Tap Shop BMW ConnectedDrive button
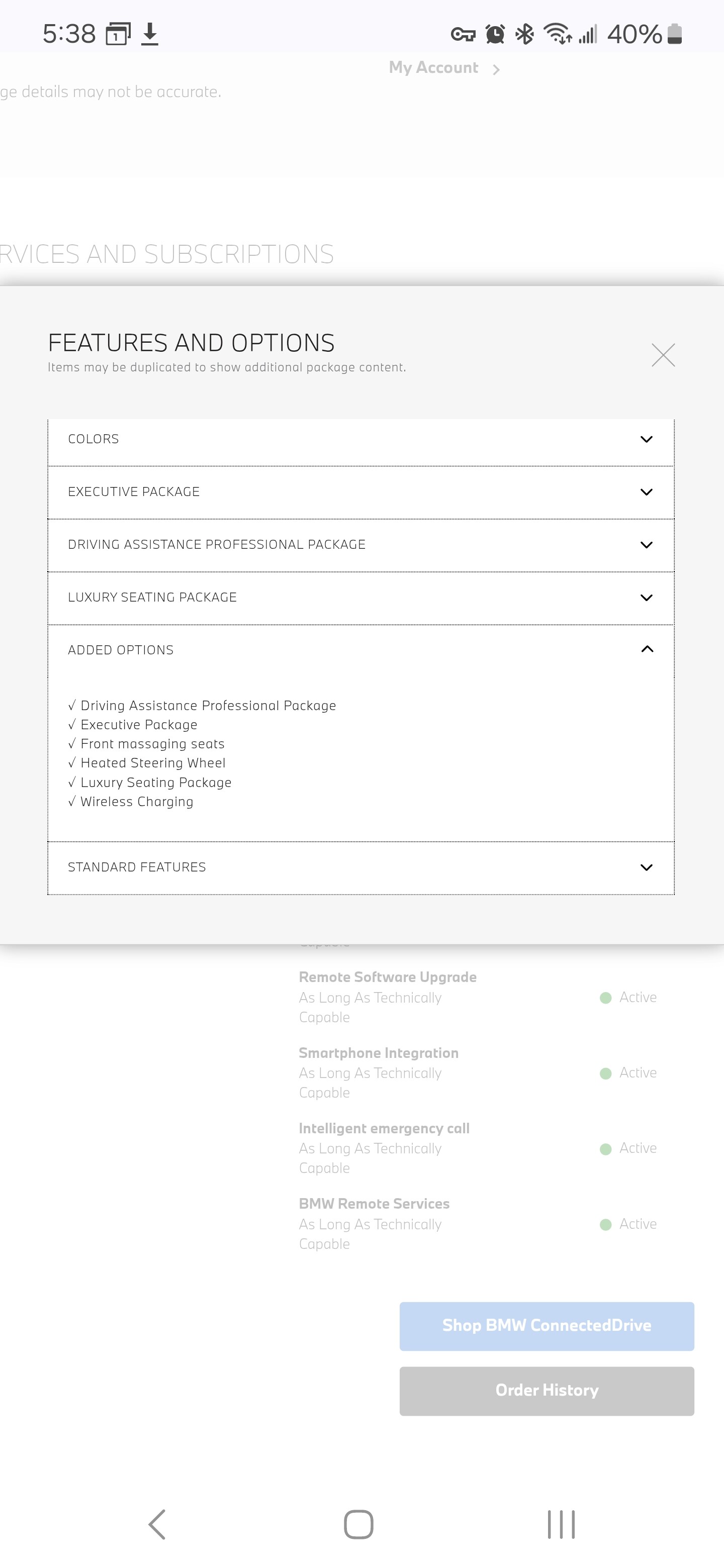724x1568 pixels. (x=546, y=1326)
